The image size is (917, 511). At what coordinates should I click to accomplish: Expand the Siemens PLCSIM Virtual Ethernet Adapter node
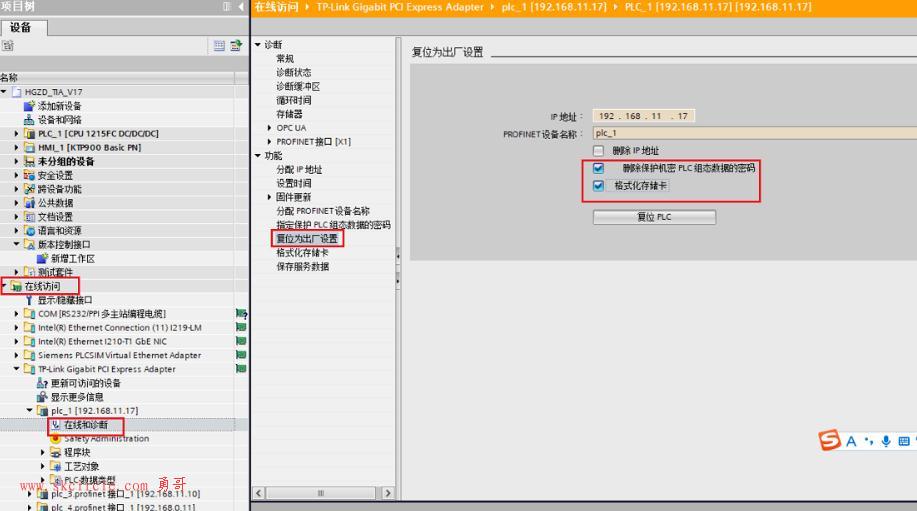click(16, 355)
